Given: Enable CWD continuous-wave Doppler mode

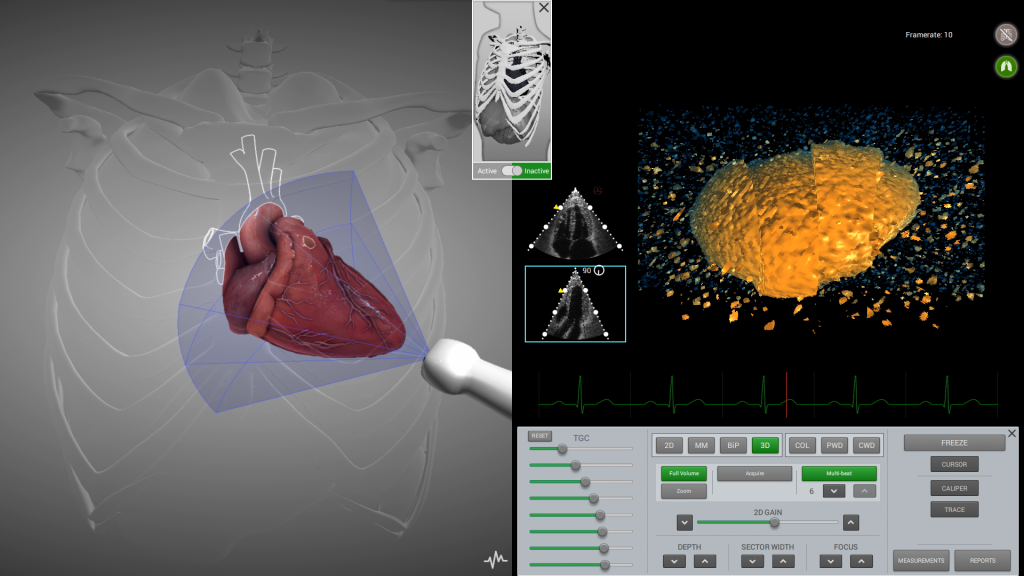Looking at the screenshot, I should click(867, 445).
